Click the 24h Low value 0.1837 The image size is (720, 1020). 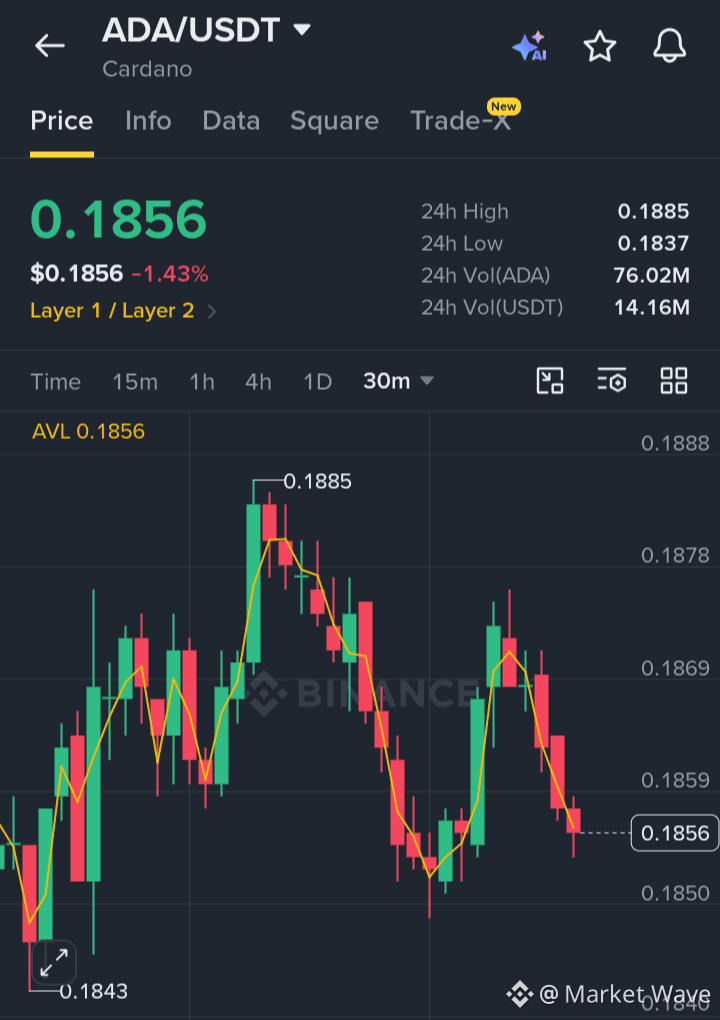(653, 243)
